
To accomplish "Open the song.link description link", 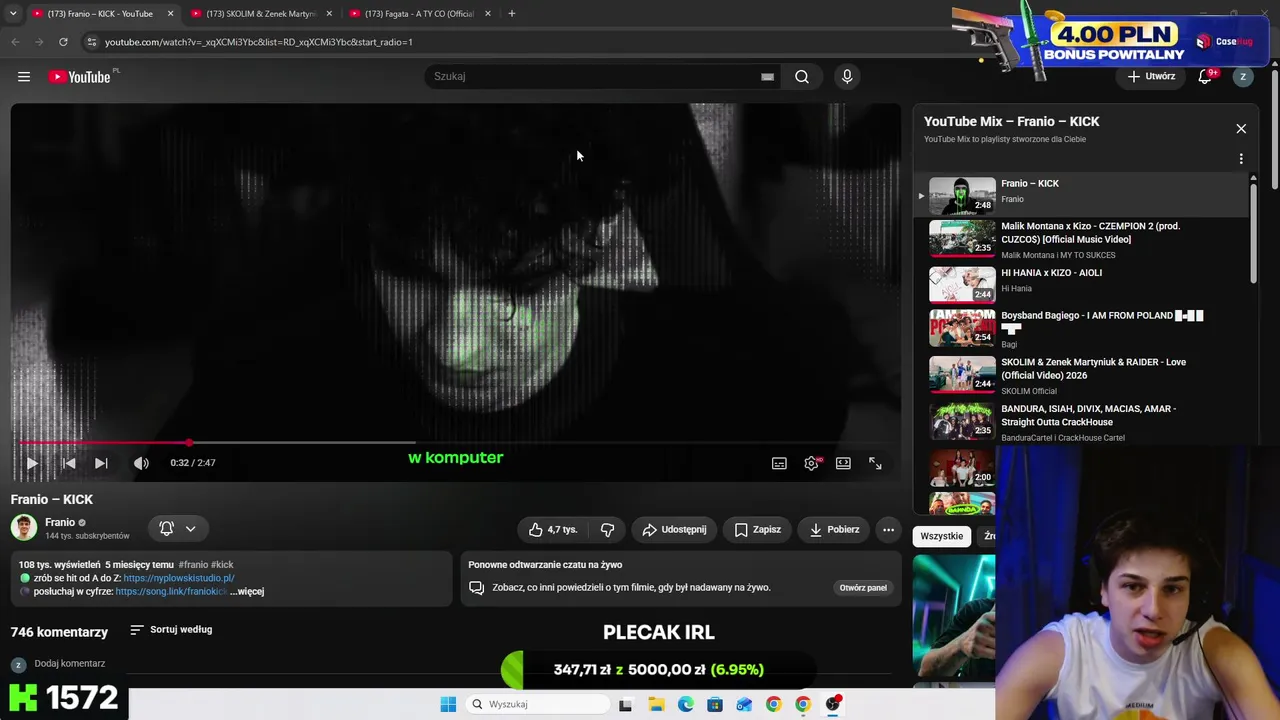I will click(x=171, y=592).
